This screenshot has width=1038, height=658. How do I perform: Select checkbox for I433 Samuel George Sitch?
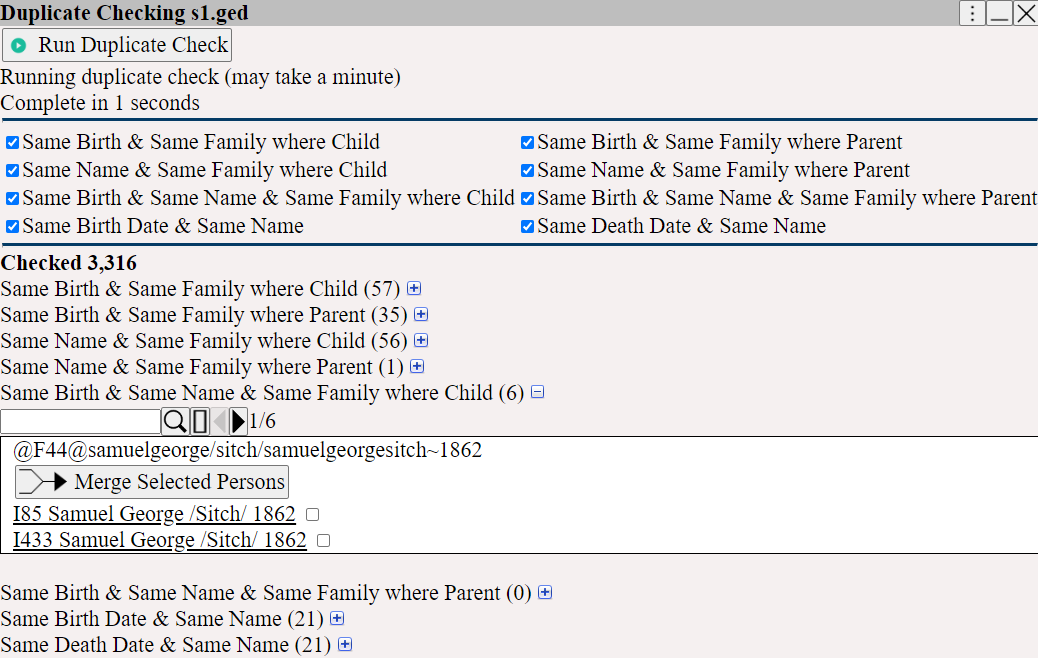324,541
